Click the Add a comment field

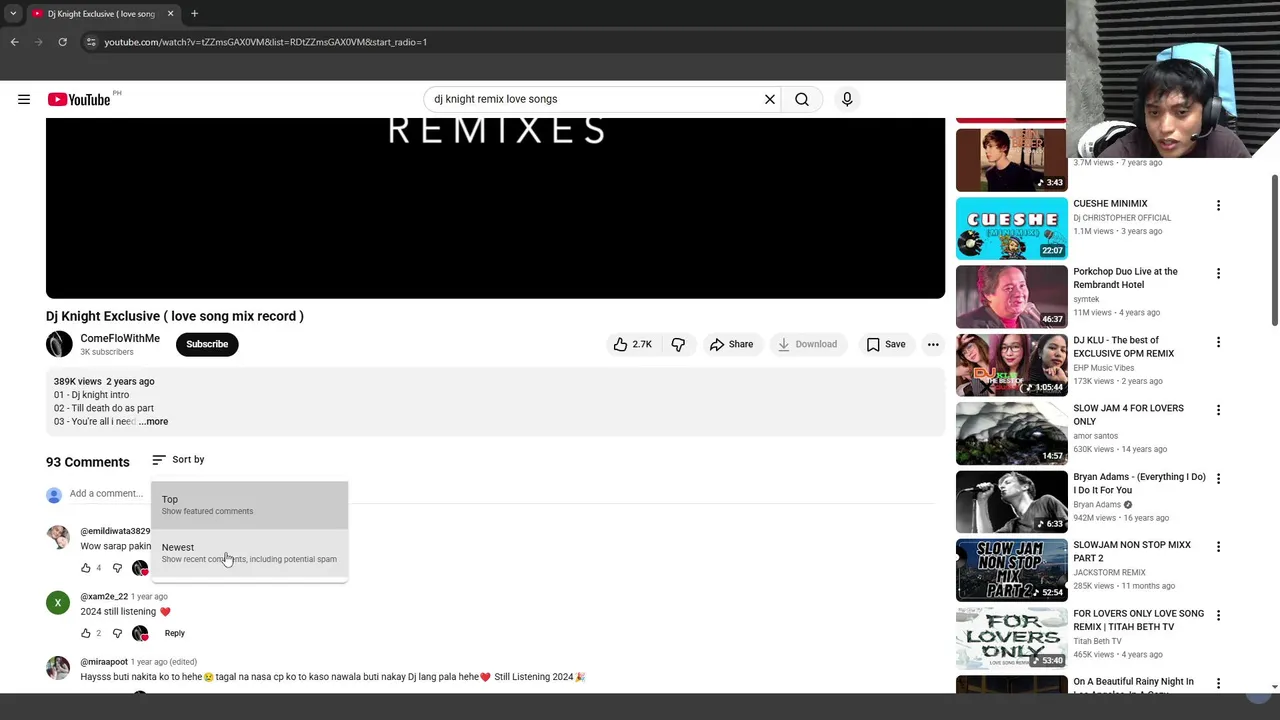[x=106, y=493]
